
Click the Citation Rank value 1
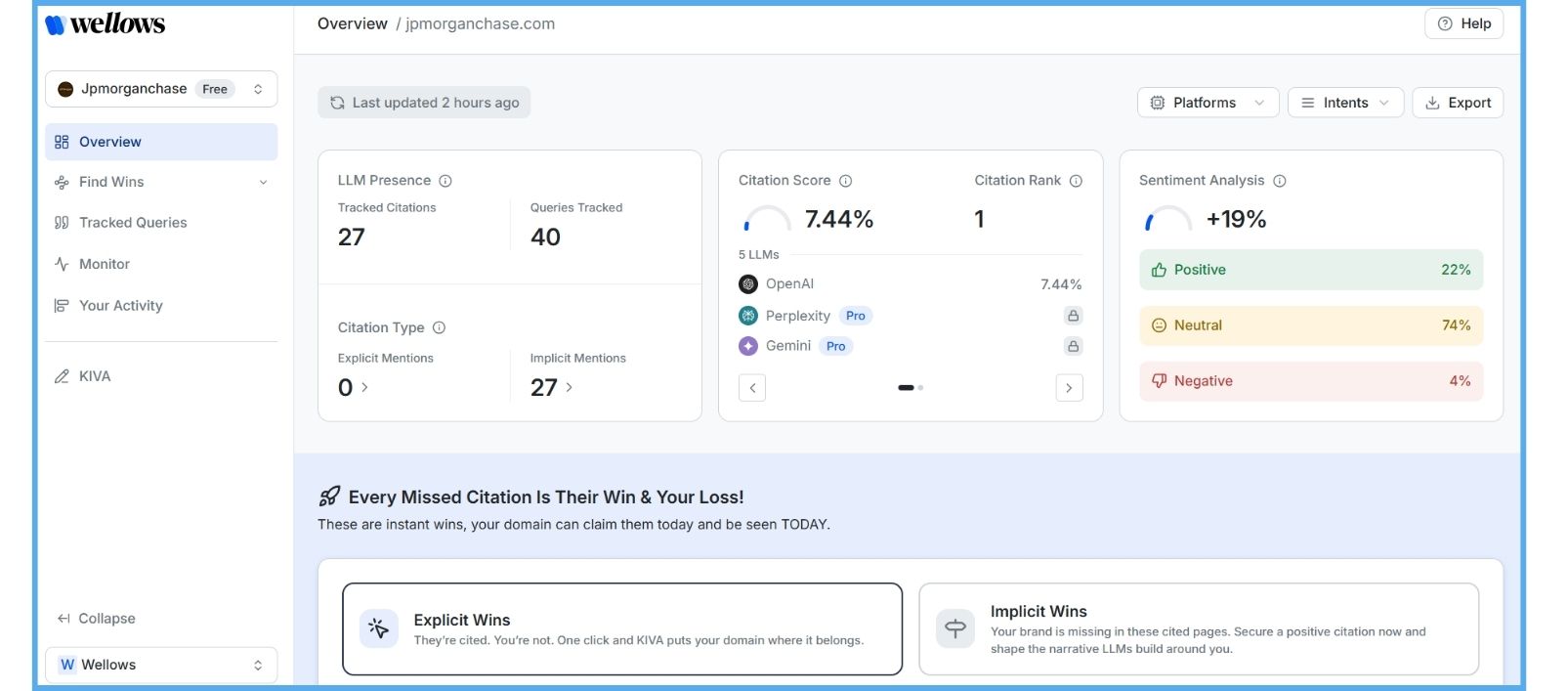coord(979,219)
